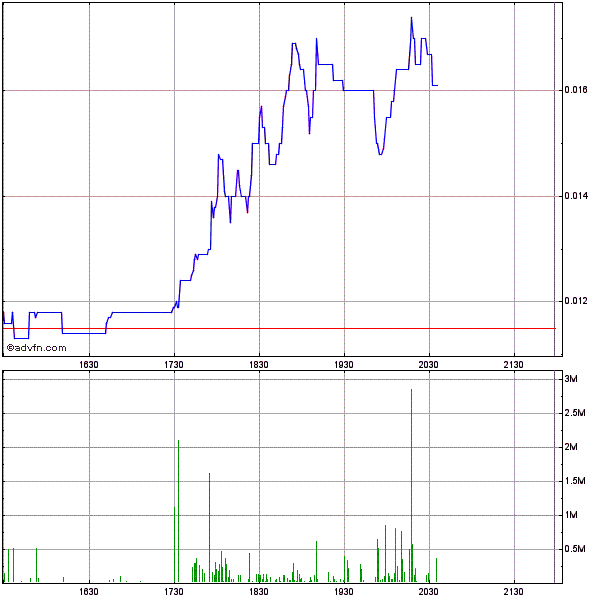
Task: Click the 1630 time label under volume chart
Action: point(89,592)
